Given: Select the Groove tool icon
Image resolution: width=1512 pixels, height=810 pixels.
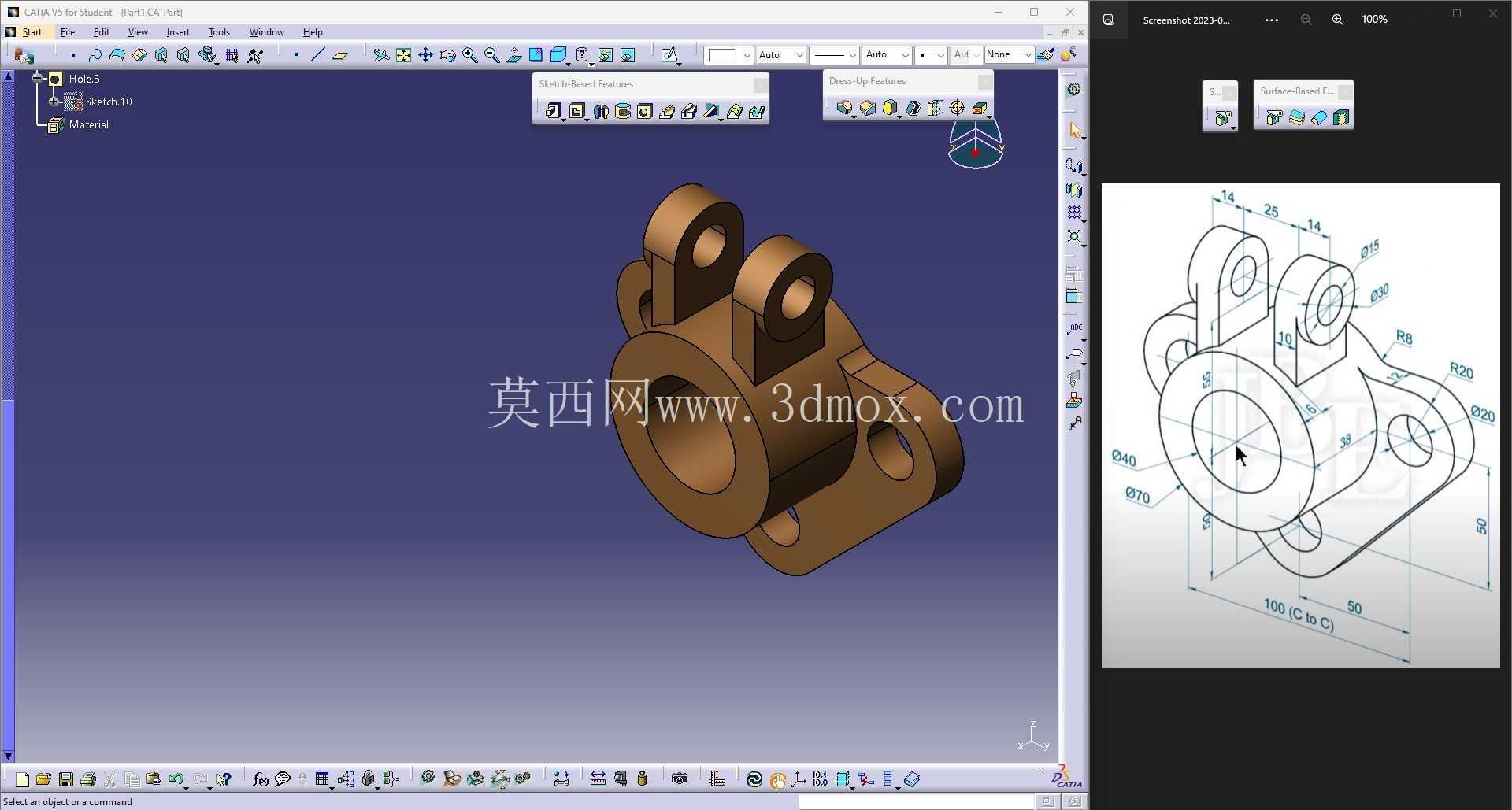Looking at the screenshot, I should pos(622,111).
